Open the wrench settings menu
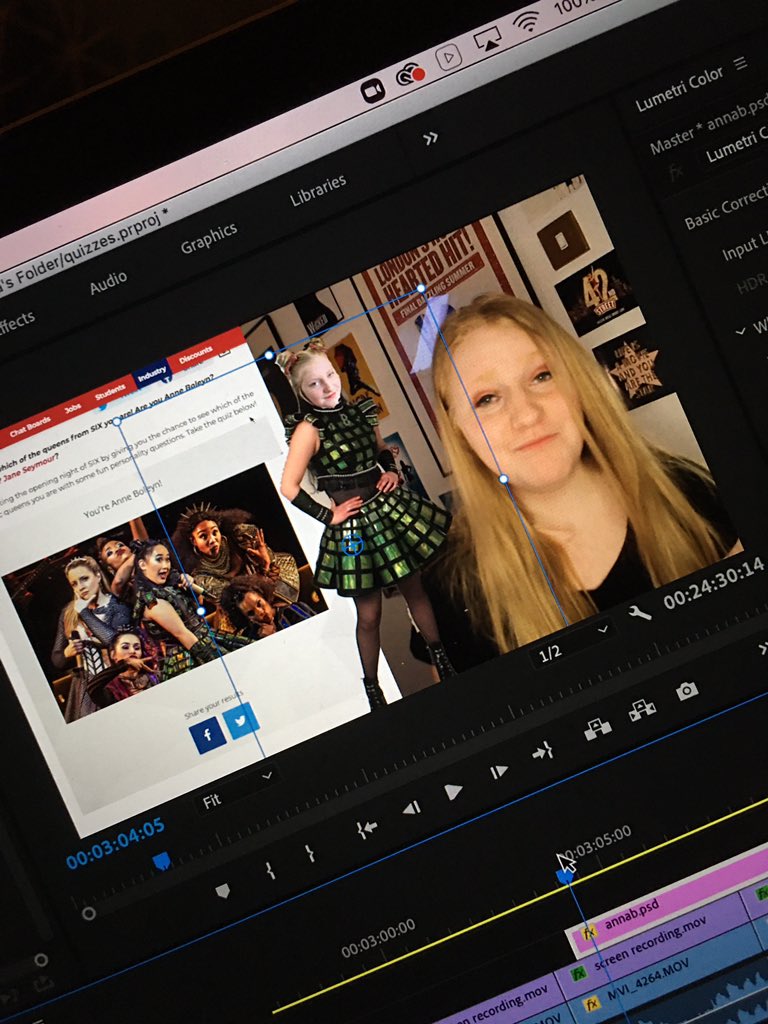 639,612
